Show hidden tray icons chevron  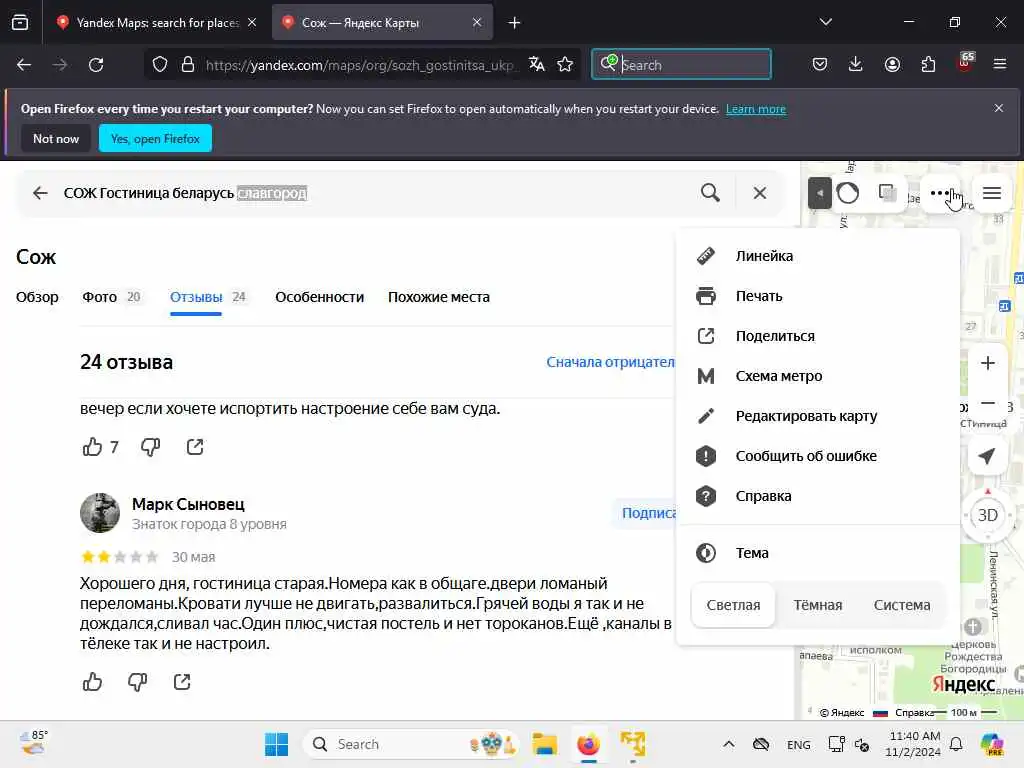pyautogui.click(x=729, y=744)
